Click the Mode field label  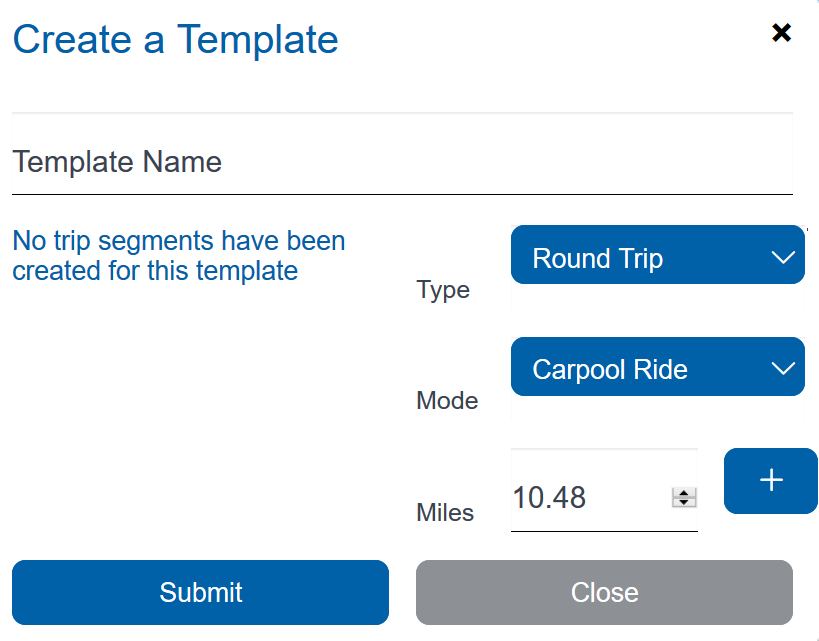coord(447,401)
